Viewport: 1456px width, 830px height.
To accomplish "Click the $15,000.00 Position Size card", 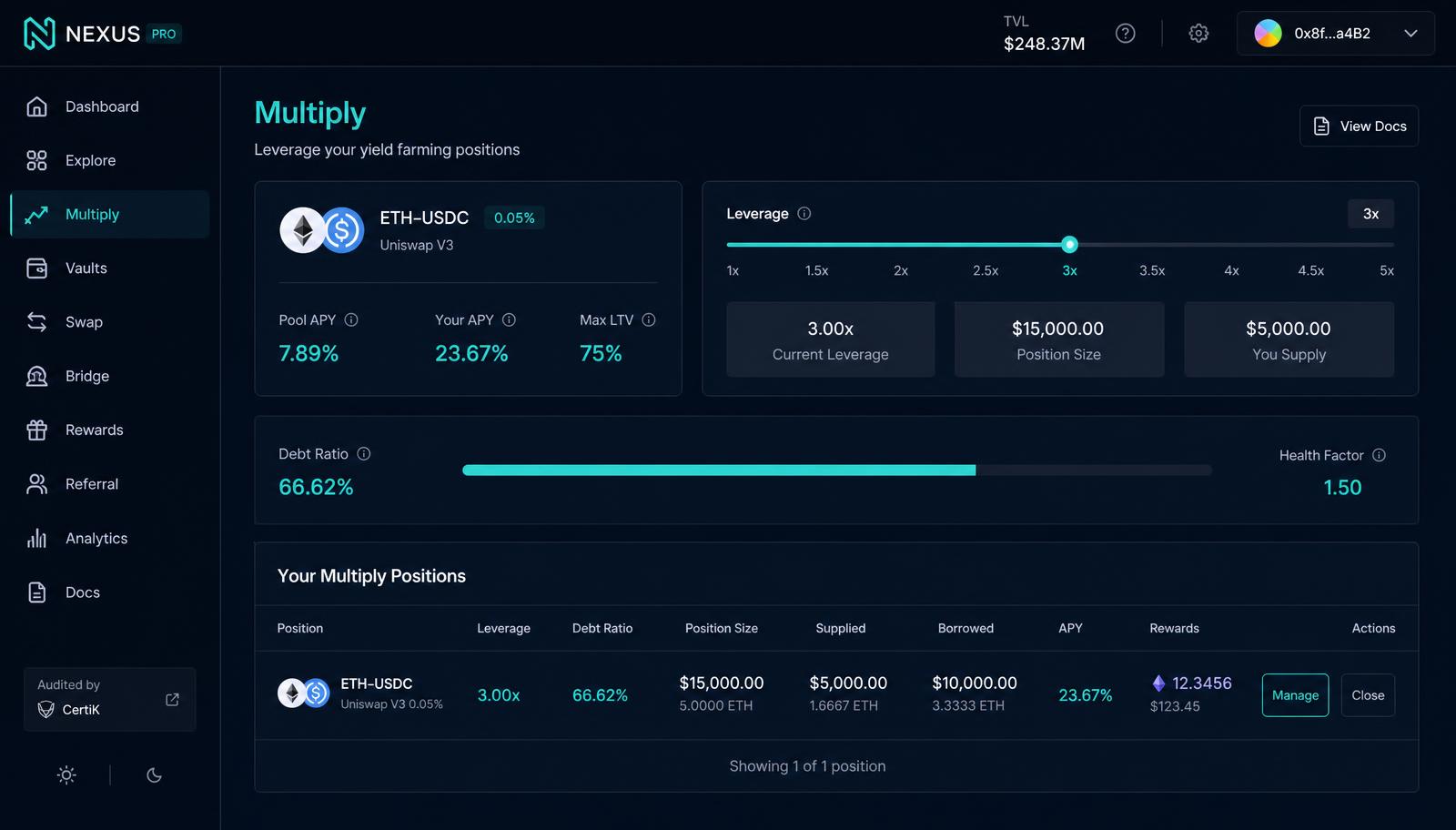I will click(x=1059, y=339).
